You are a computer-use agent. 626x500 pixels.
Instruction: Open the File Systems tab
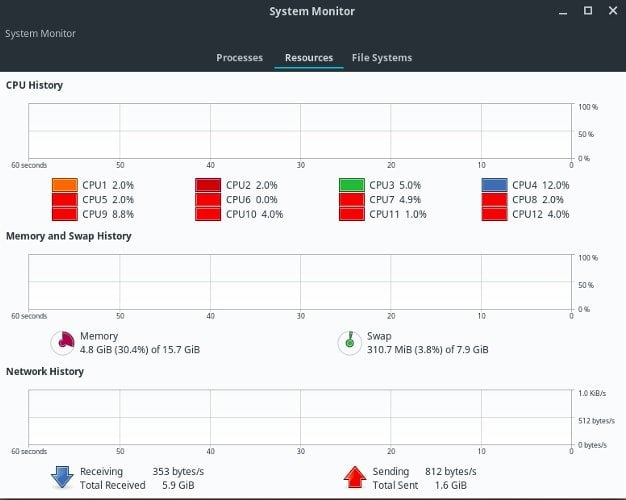[382, 58]
